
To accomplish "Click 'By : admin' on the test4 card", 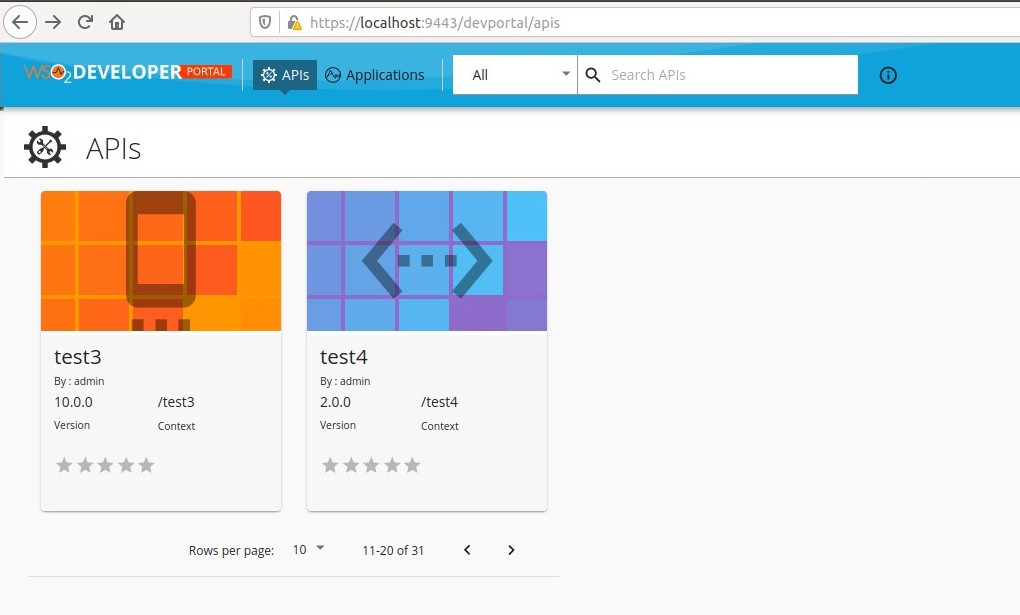I will pyautogui.click(x=345, y=381).
